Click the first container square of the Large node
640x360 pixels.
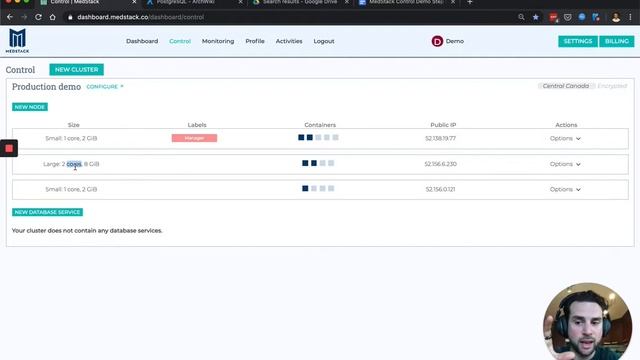point(305,163)
